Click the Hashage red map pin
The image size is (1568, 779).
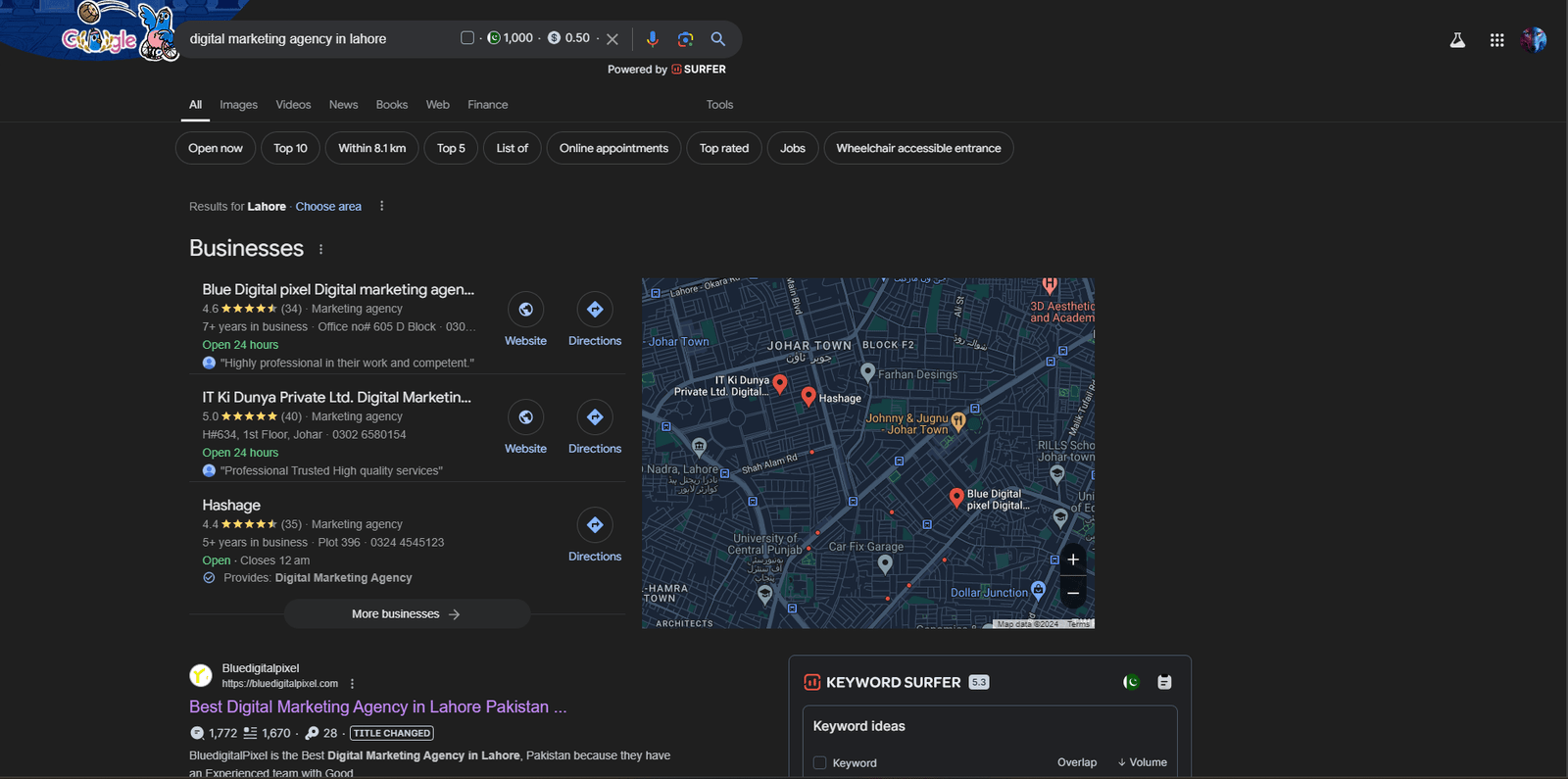(808, 396)
